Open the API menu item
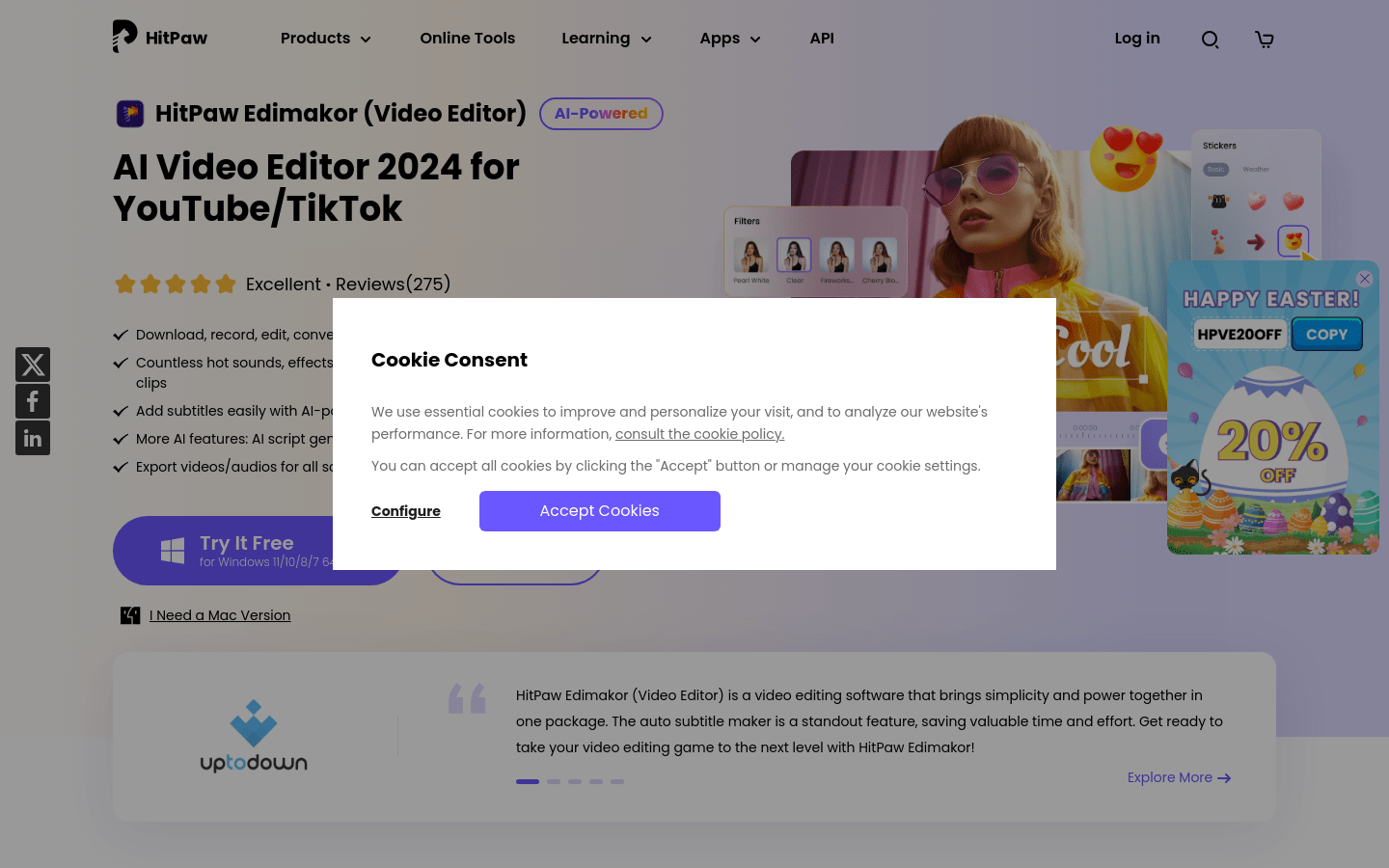Screen dimensions: 1389x868 coord(822,39)
